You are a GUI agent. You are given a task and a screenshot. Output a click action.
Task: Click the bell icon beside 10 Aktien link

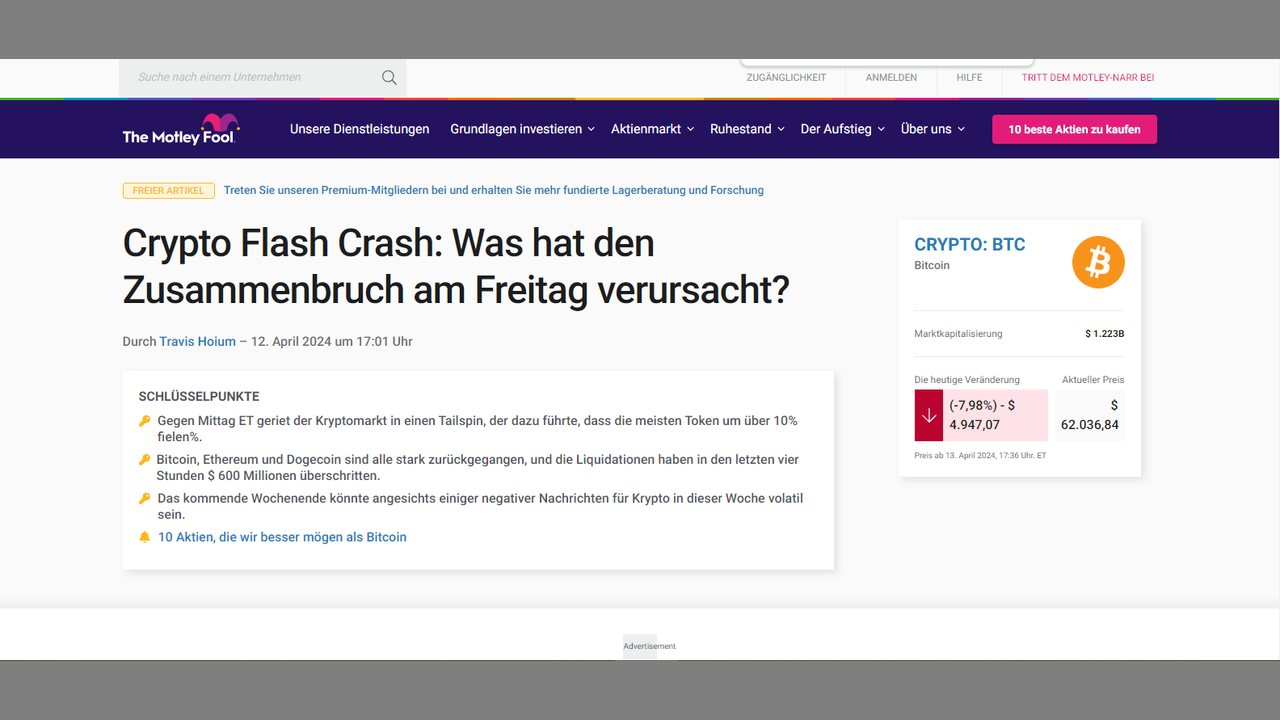[x=144, y=537]
